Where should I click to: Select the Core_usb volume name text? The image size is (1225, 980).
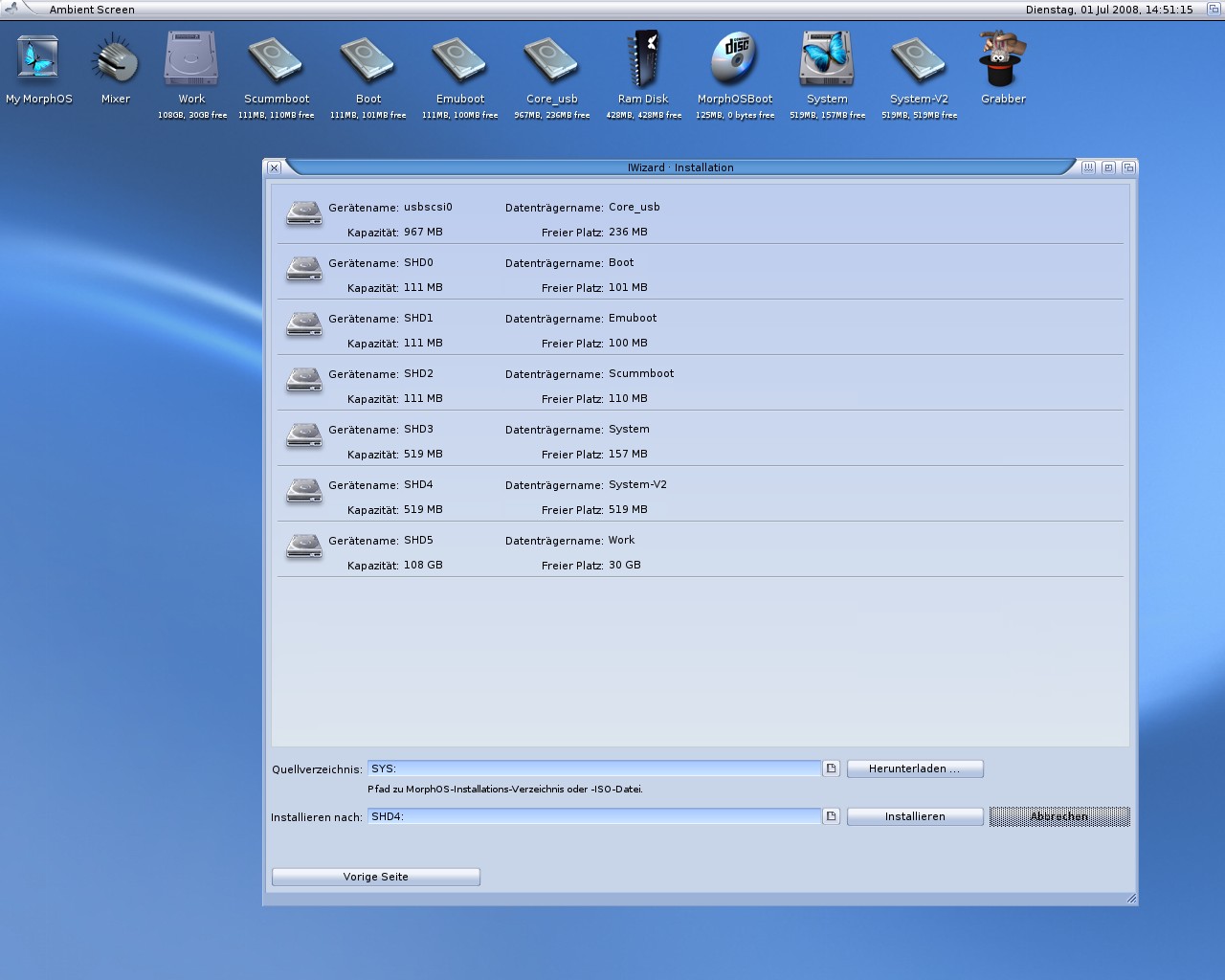click(x=635, y=207)
